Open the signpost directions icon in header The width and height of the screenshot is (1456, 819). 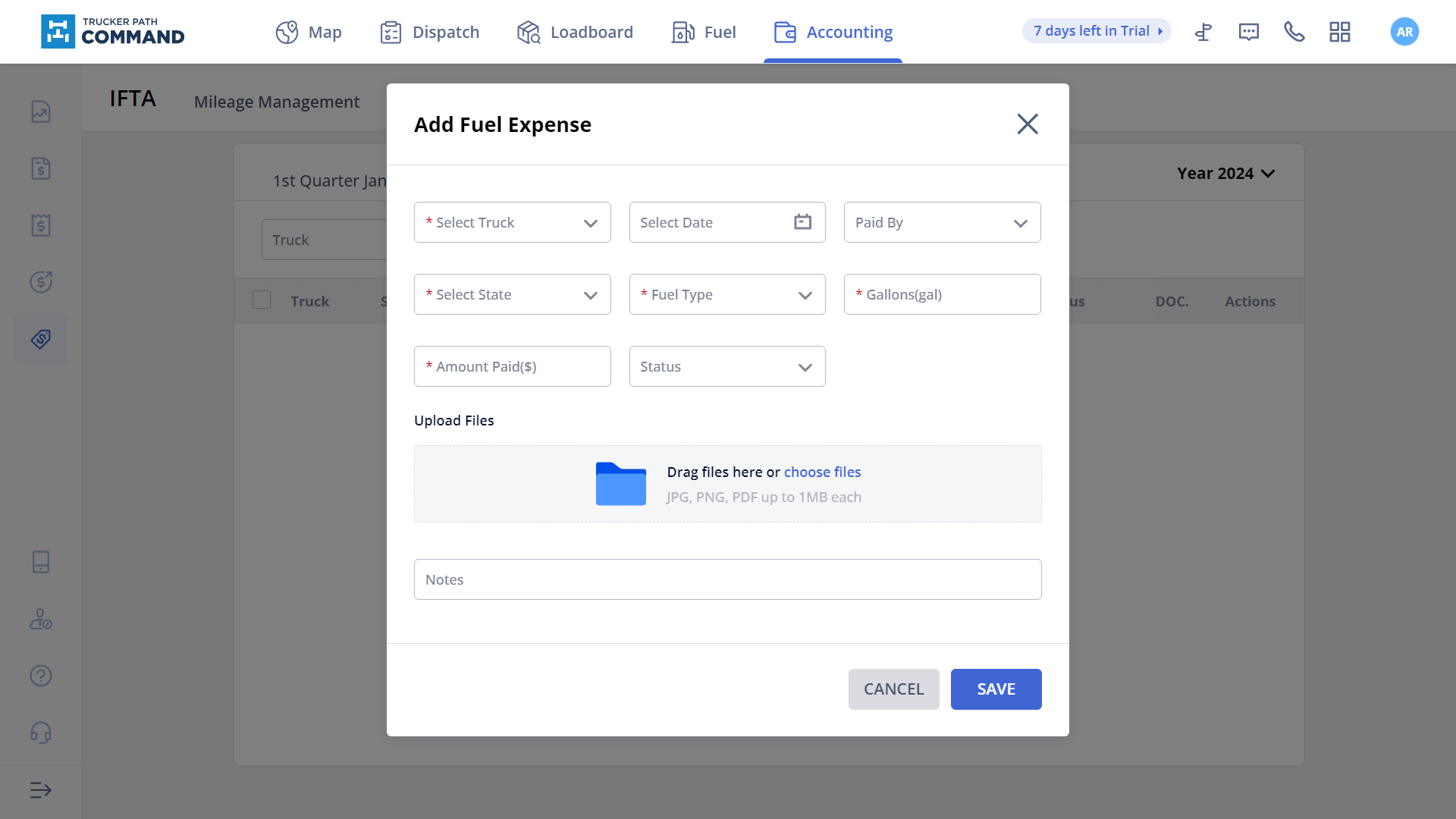point(1203,32)
